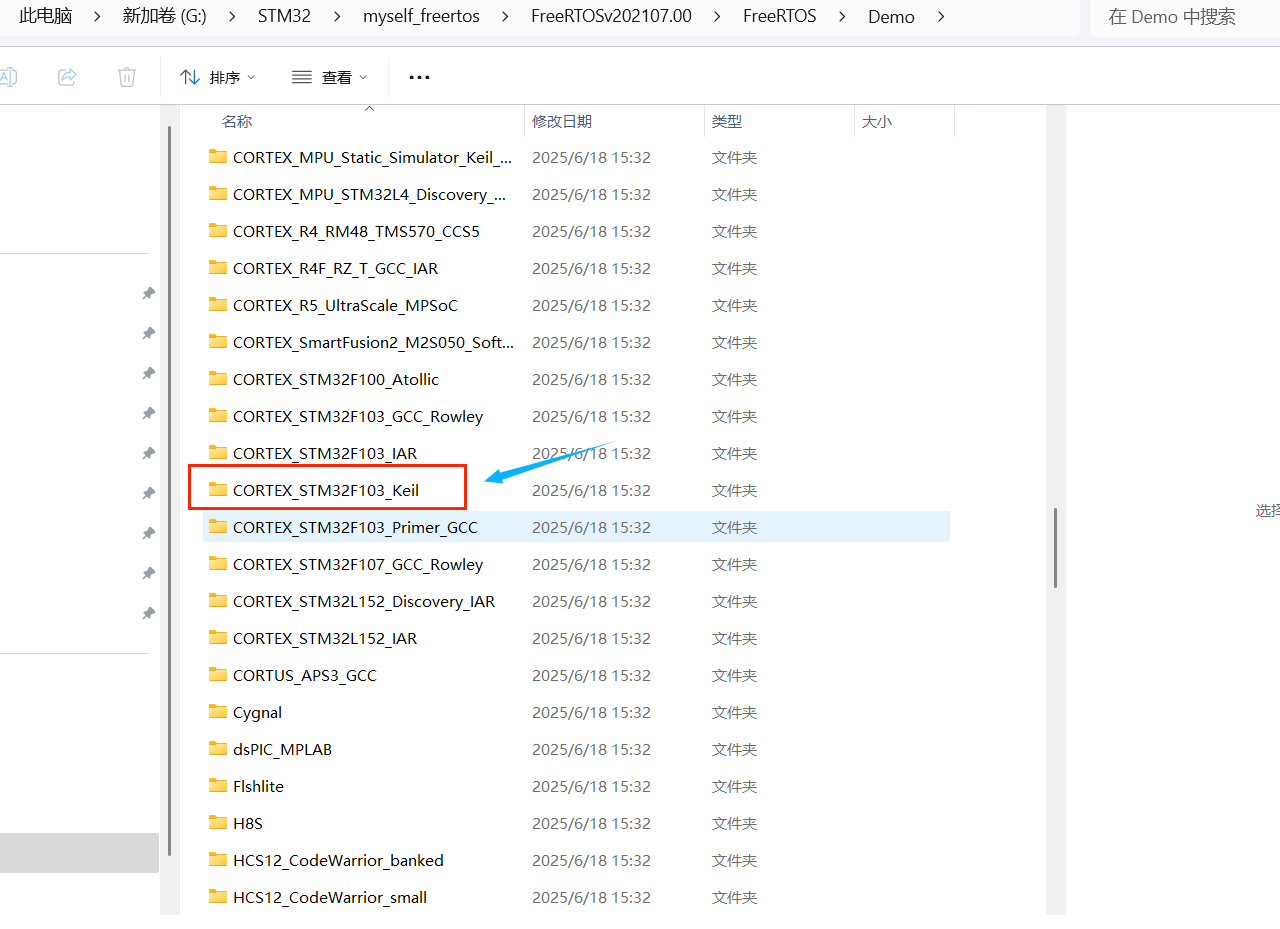
Task: Click folder icon of CORTEX_STM32L152_IAR
Action: [x=218, y=637]
